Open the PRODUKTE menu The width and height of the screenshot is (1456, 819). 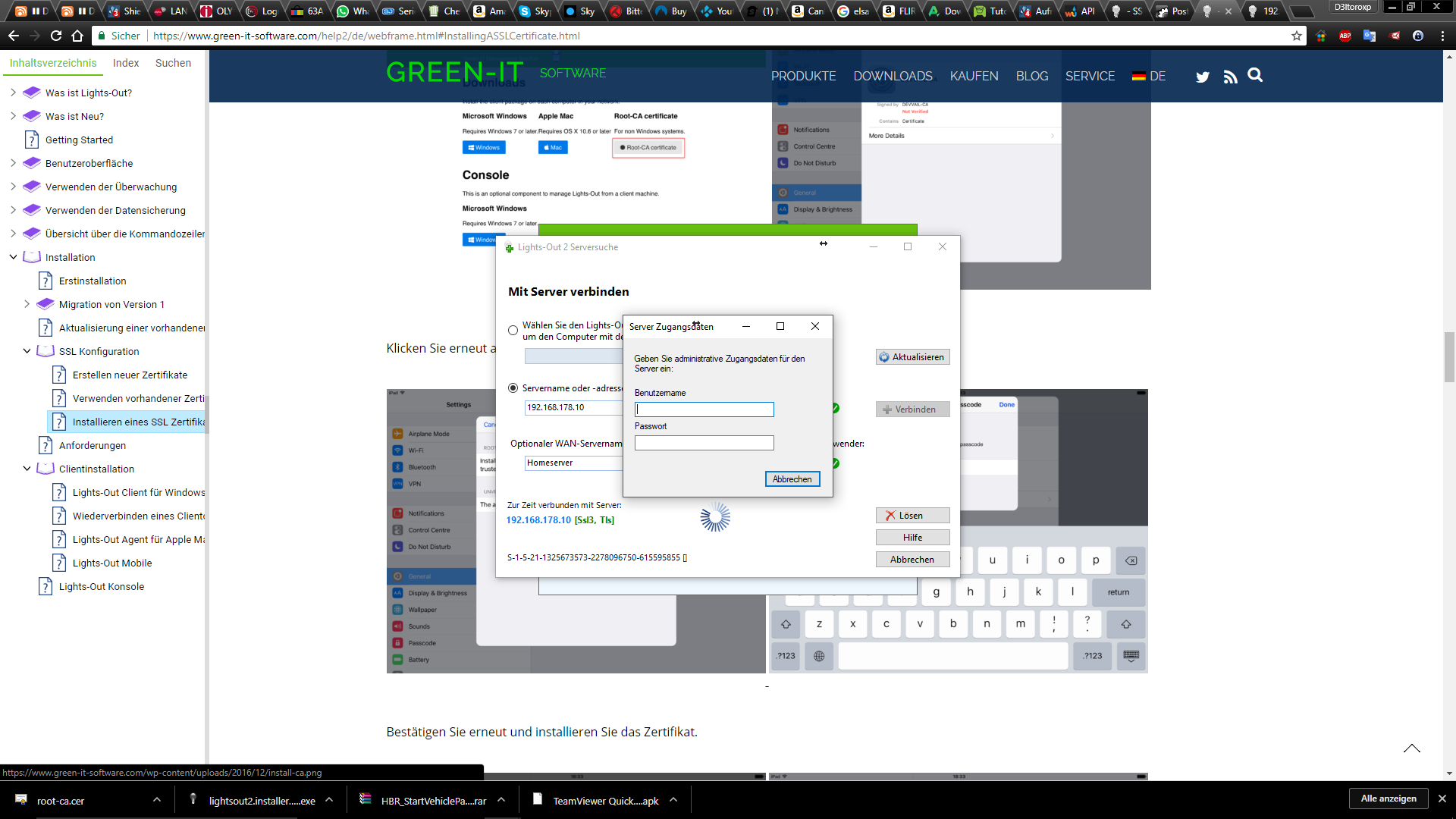(x=803, y=76)
